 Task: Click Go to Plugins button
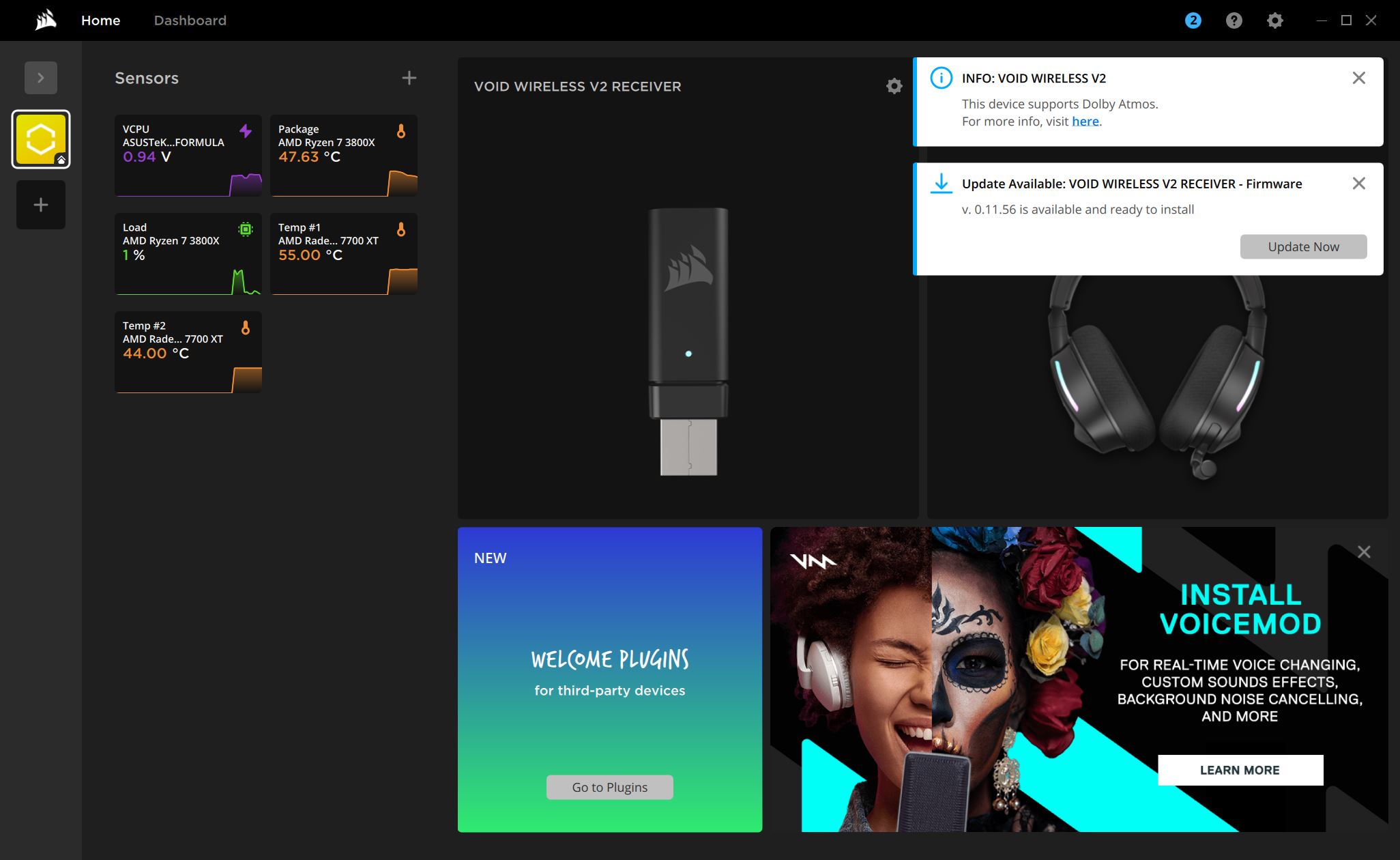(x=609, y=787)
